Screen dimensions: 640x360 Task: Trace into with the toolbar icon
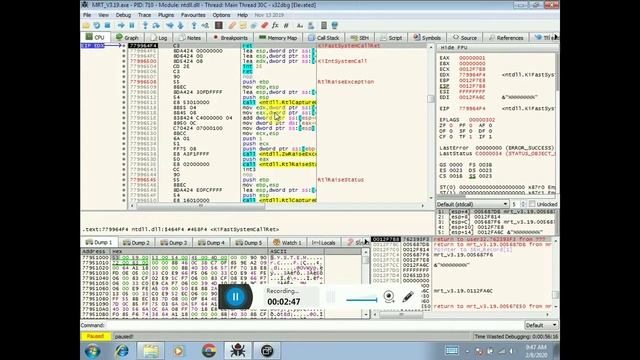pos(169,26)
